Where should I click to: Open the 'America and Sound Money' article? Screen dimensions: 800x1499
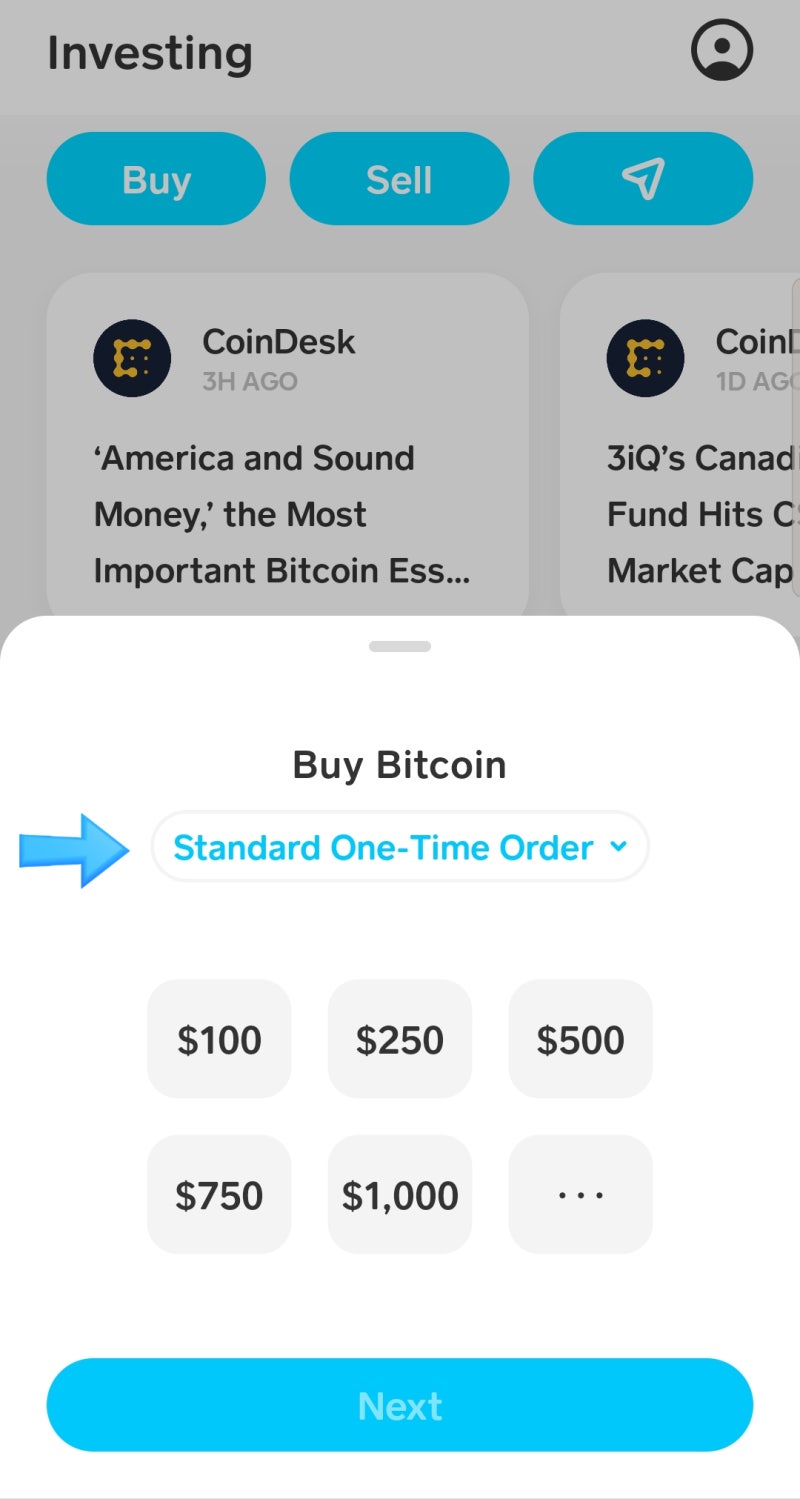tap(282, 514)
